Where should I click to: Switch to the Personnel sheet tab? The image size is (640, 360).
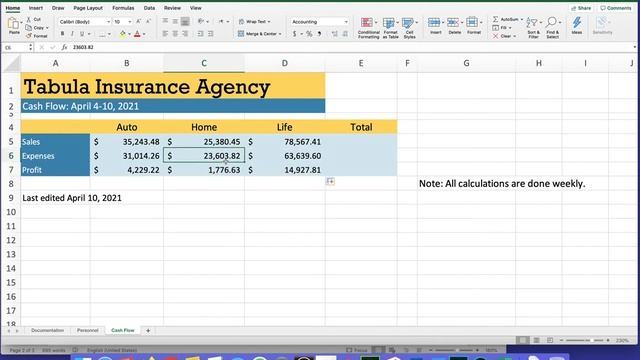[x=87, y=330]
